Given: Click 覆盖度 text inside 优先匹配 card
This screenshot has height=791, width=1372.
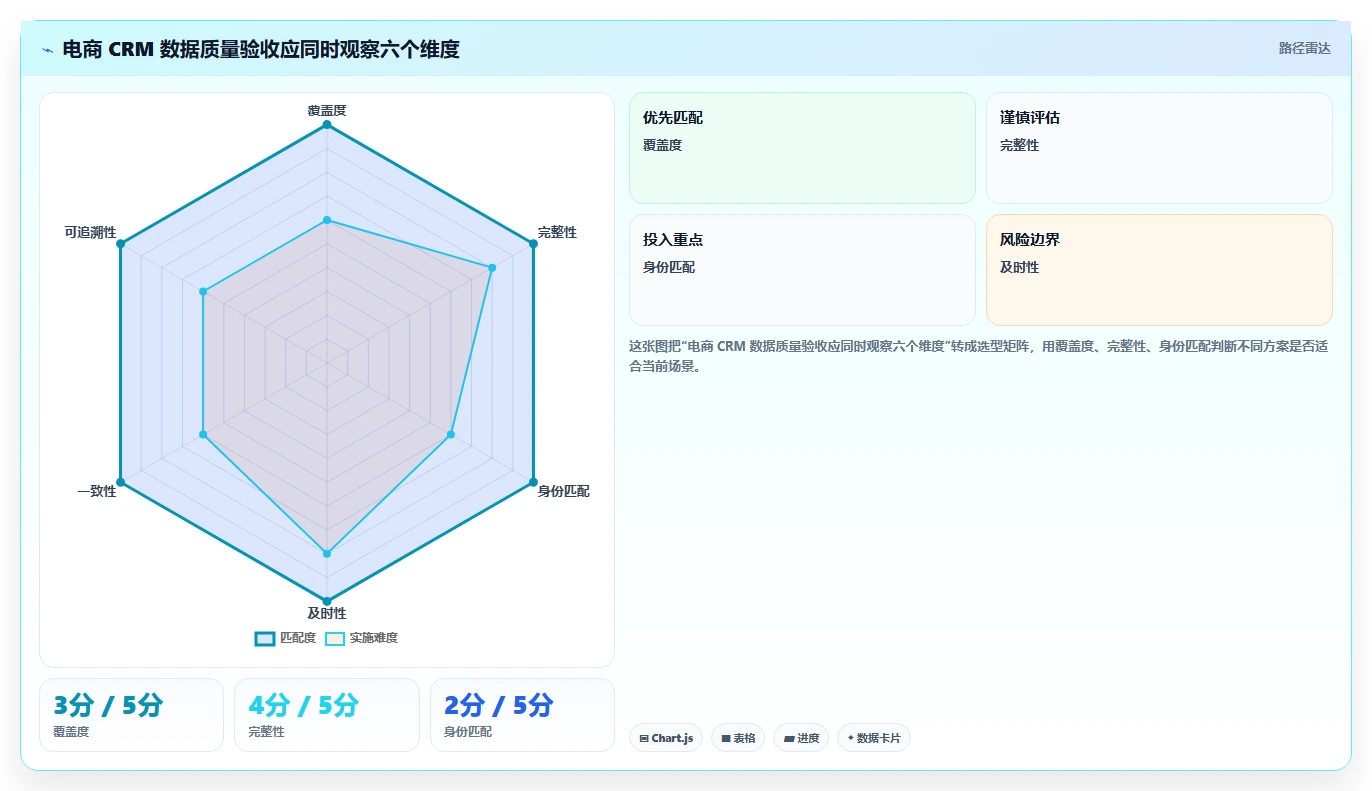Looking at the screenshot, I should pos(662,145).
